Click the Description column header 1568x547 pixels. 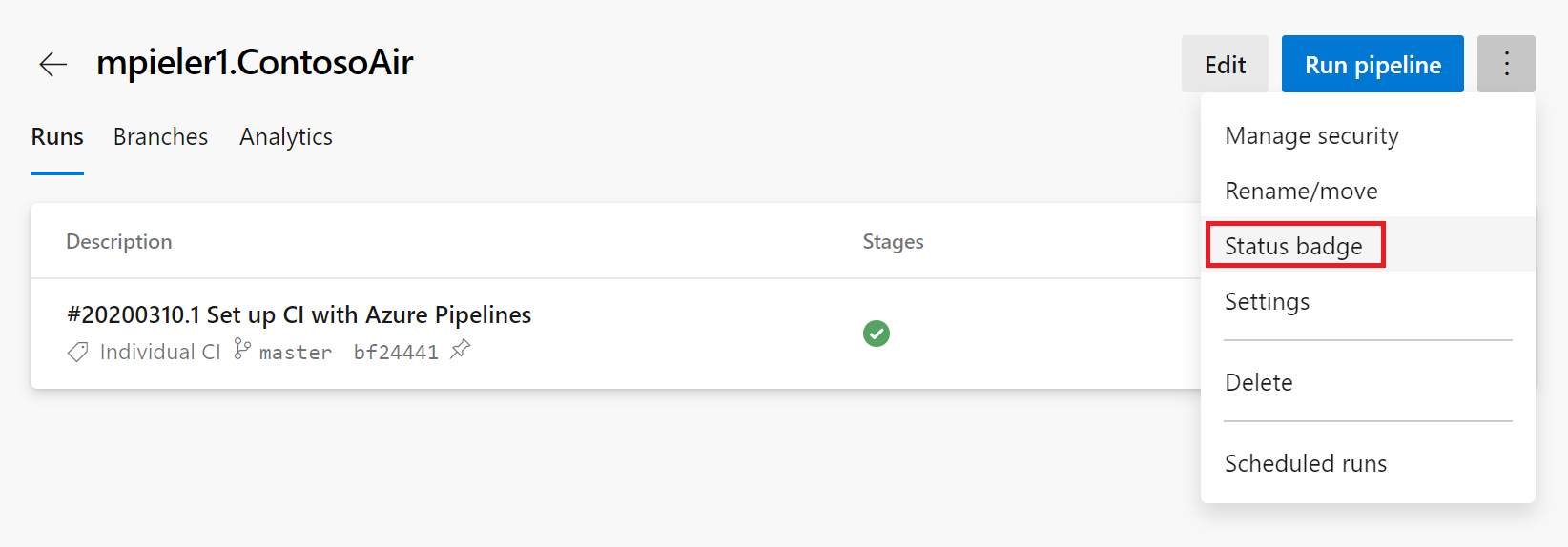[119, 242]
